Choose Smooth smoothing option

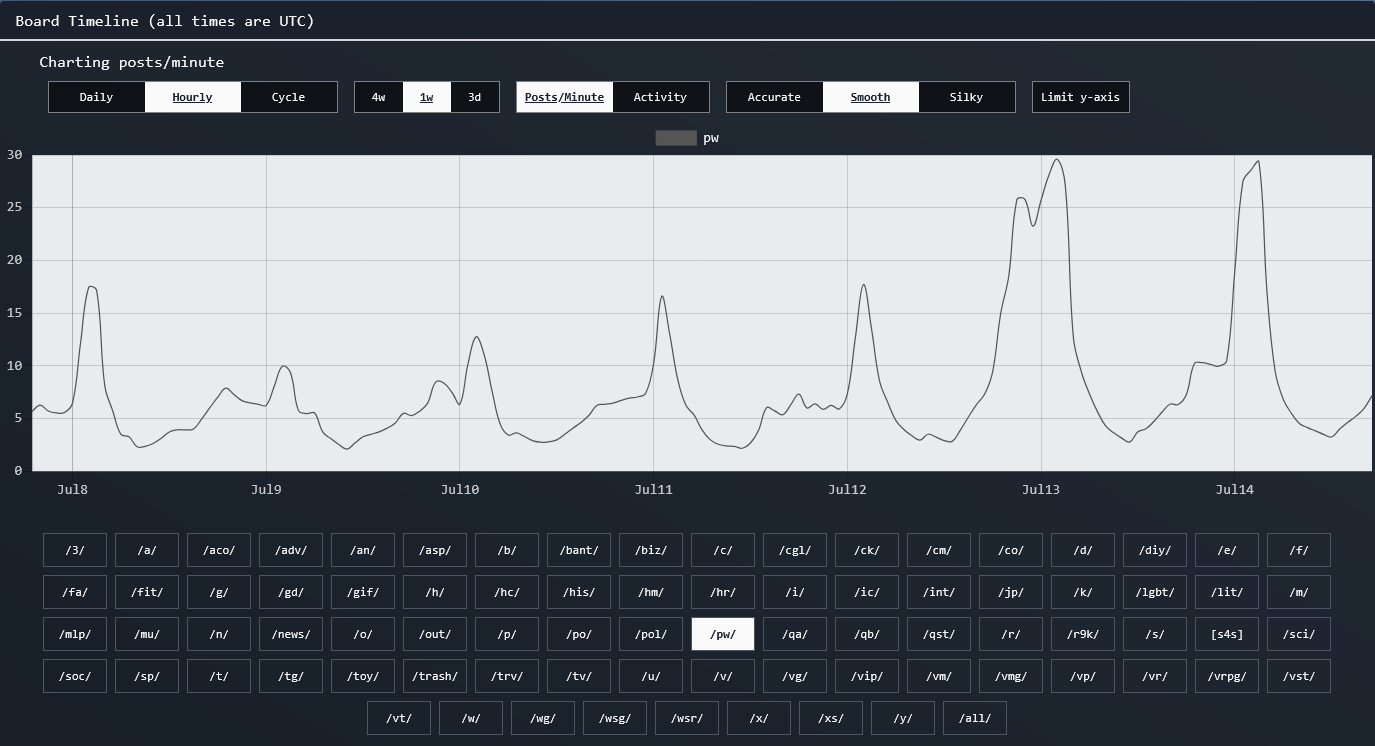[x=870, y=97]
